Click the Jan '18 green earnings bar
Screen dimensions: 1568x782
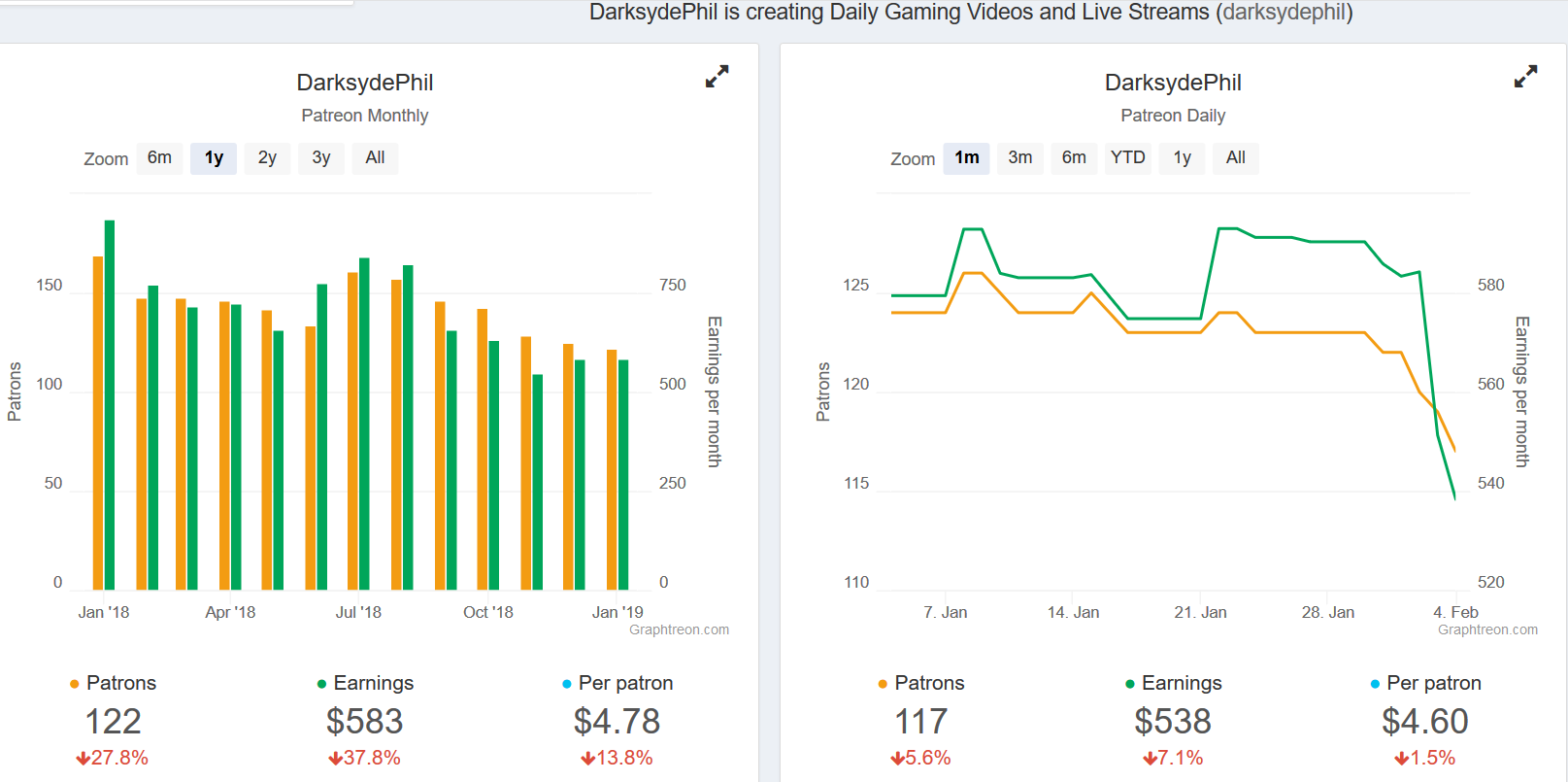[110, 405]
